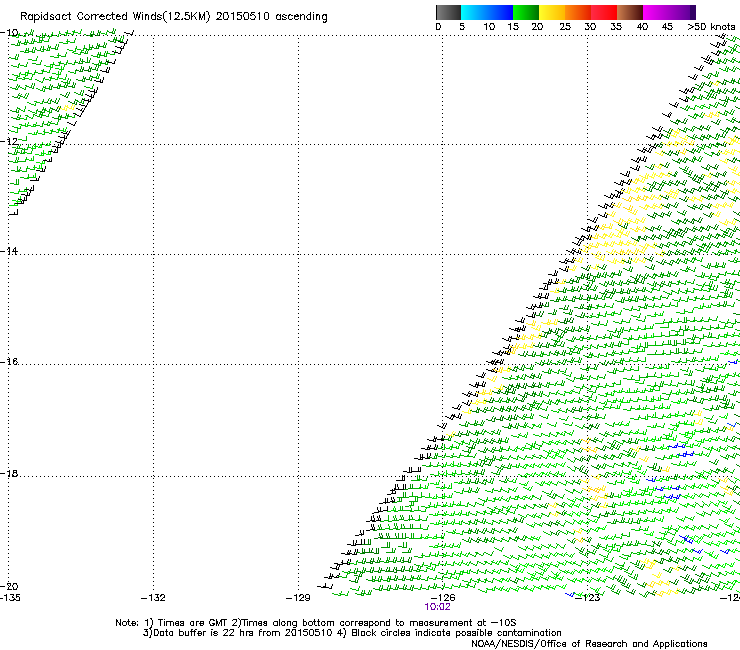Click the red 30-35 knots legend swatch
The height and width of the screenshot is (650, 740).
[x=604, y=12]
